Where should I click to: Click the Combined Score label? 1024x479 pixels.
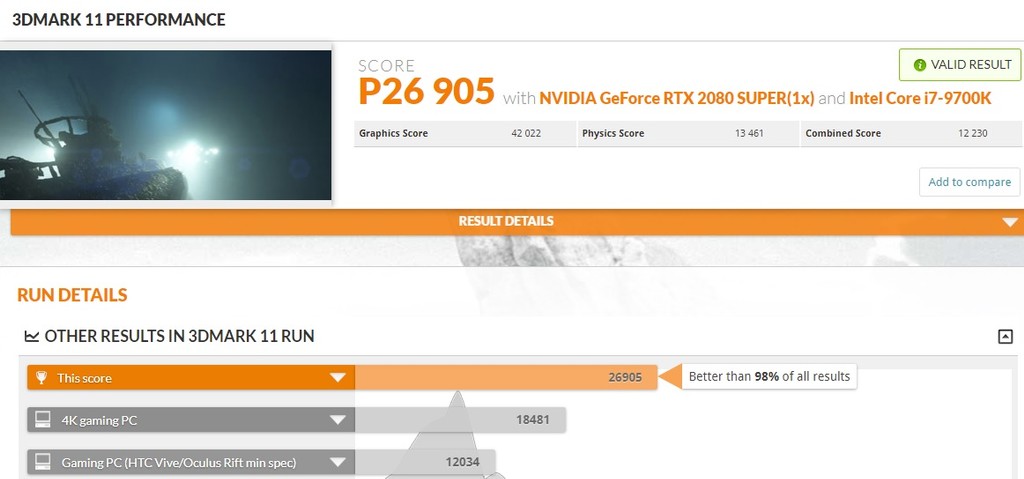point(843,133)
